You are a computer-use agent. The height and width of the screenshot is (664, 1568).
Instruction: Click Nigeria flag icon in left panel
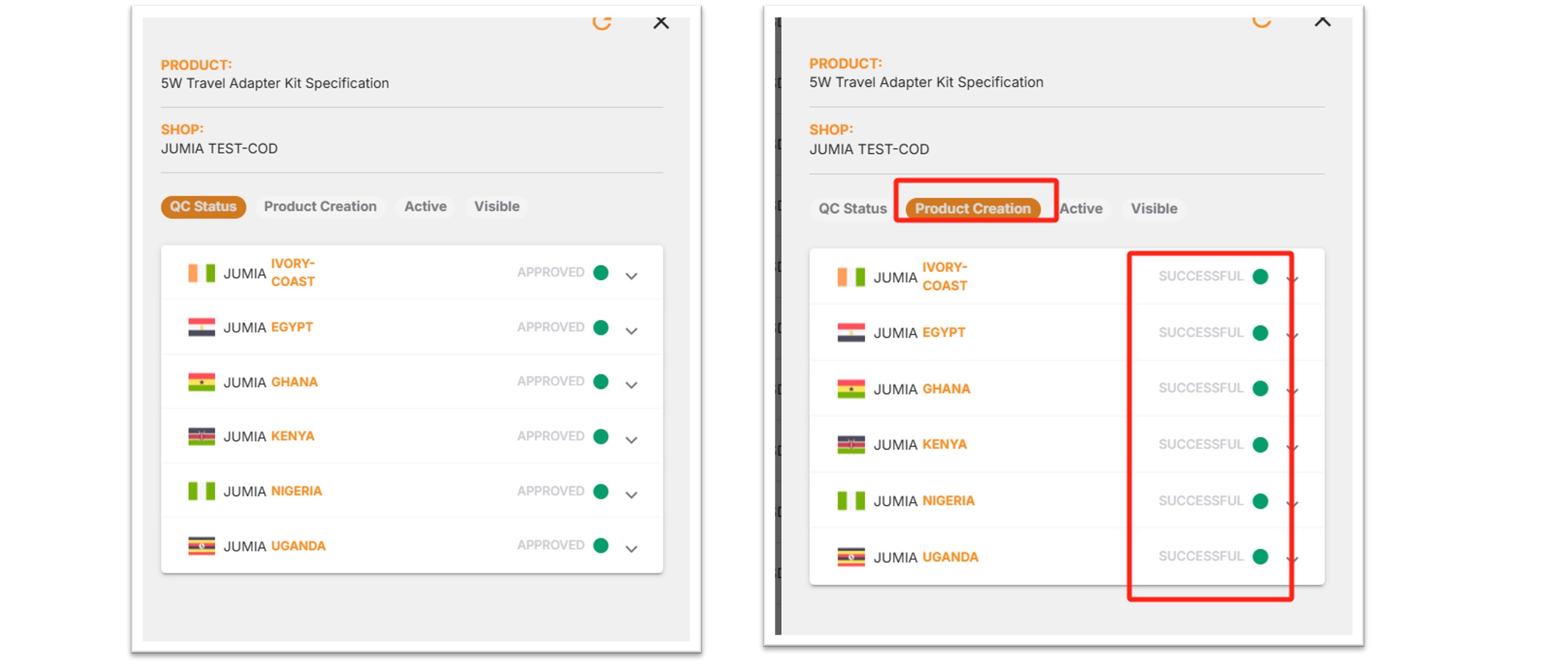click(x=201, y=491)
